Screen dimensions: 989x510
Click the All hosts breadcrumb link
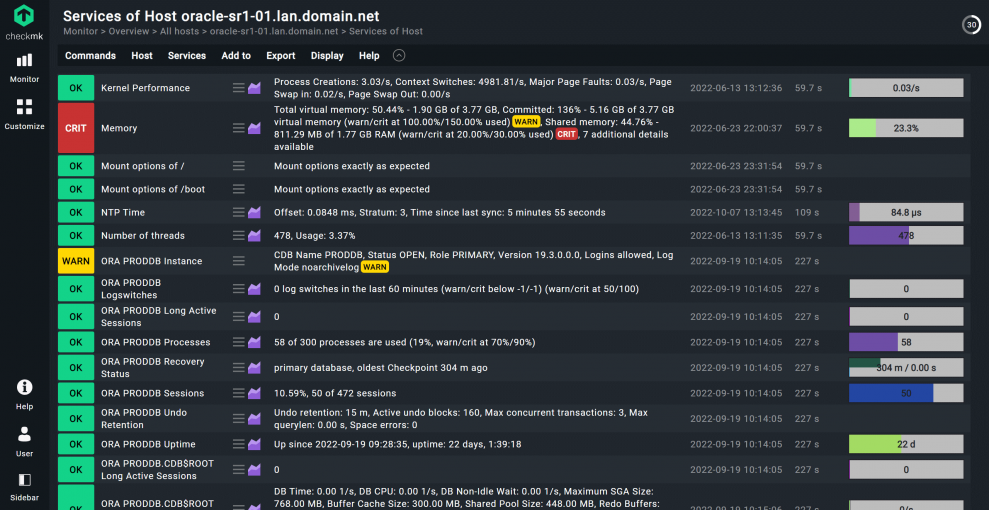[x=180, y=31]
